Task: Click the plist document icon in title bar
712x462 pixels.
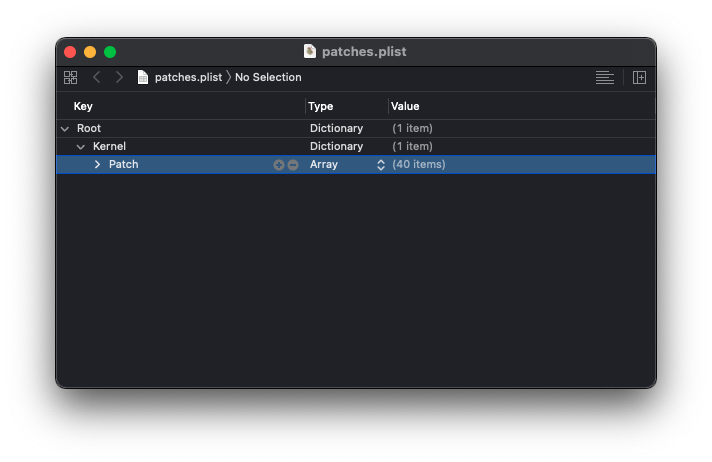Action: pos(310,51)
